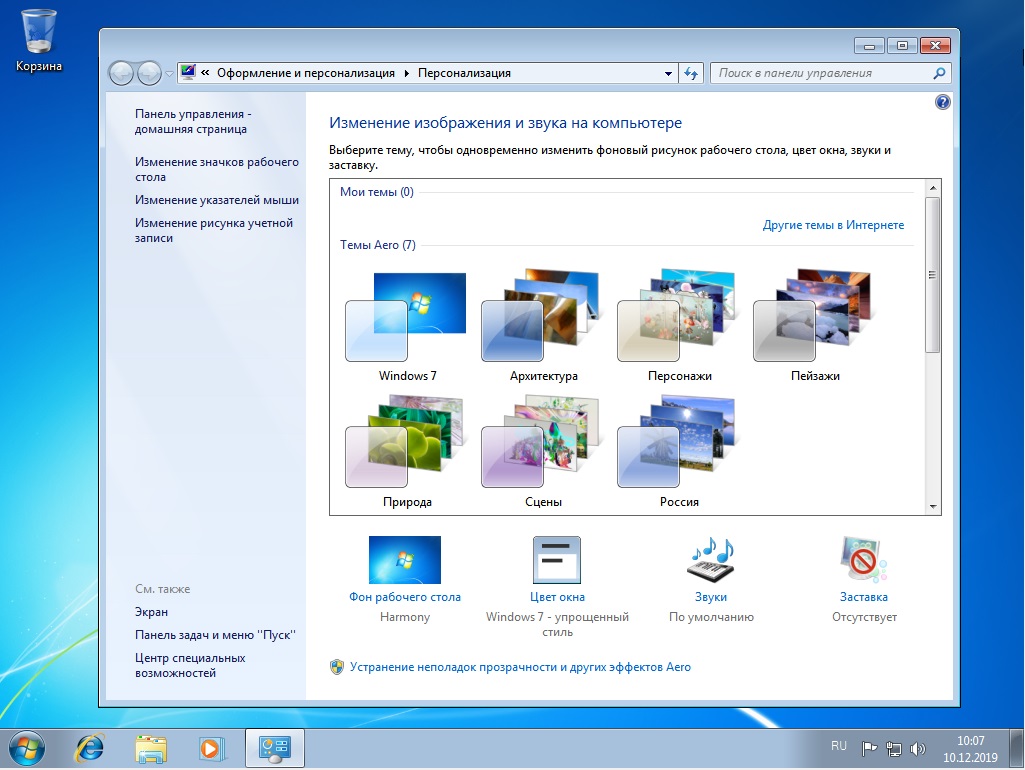
Task: Click the control panel search field
Action: (820, 73)
